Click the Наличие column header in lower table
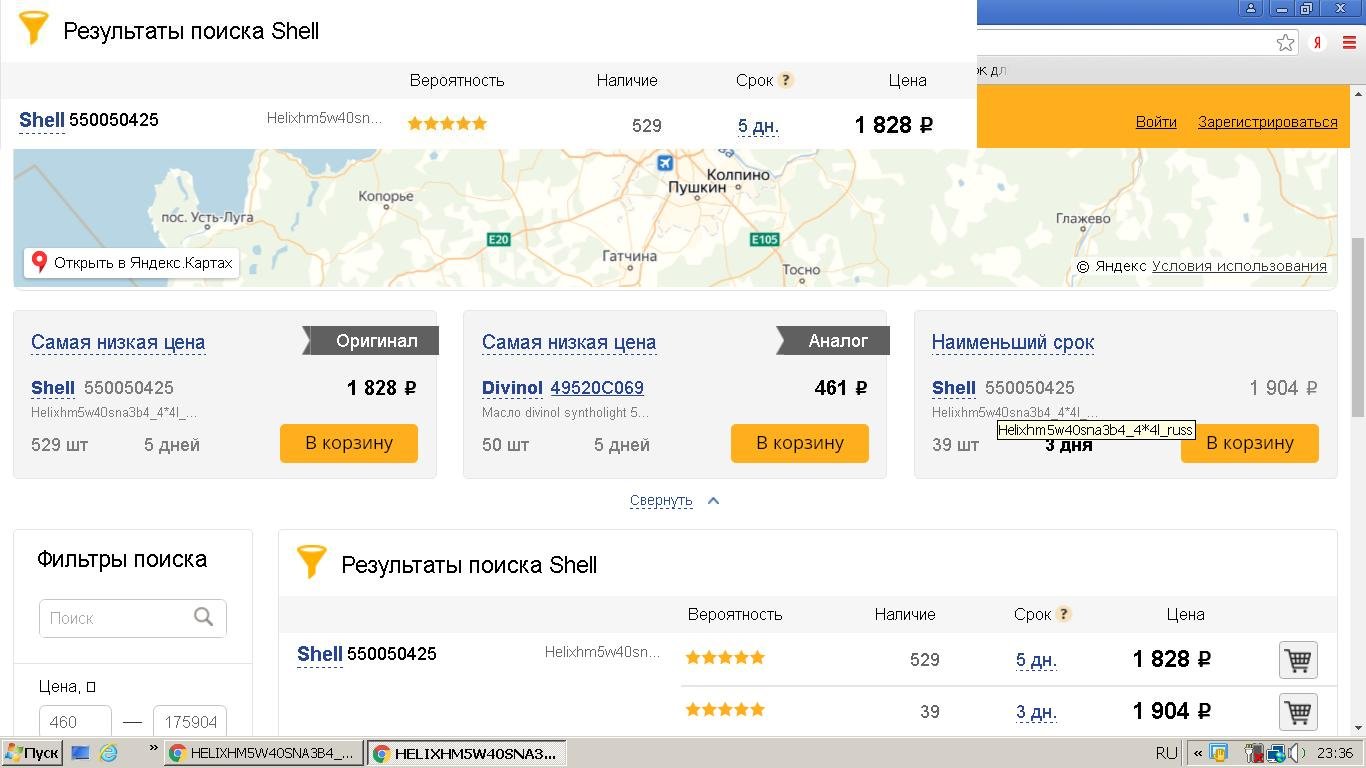 coord(905,614)
